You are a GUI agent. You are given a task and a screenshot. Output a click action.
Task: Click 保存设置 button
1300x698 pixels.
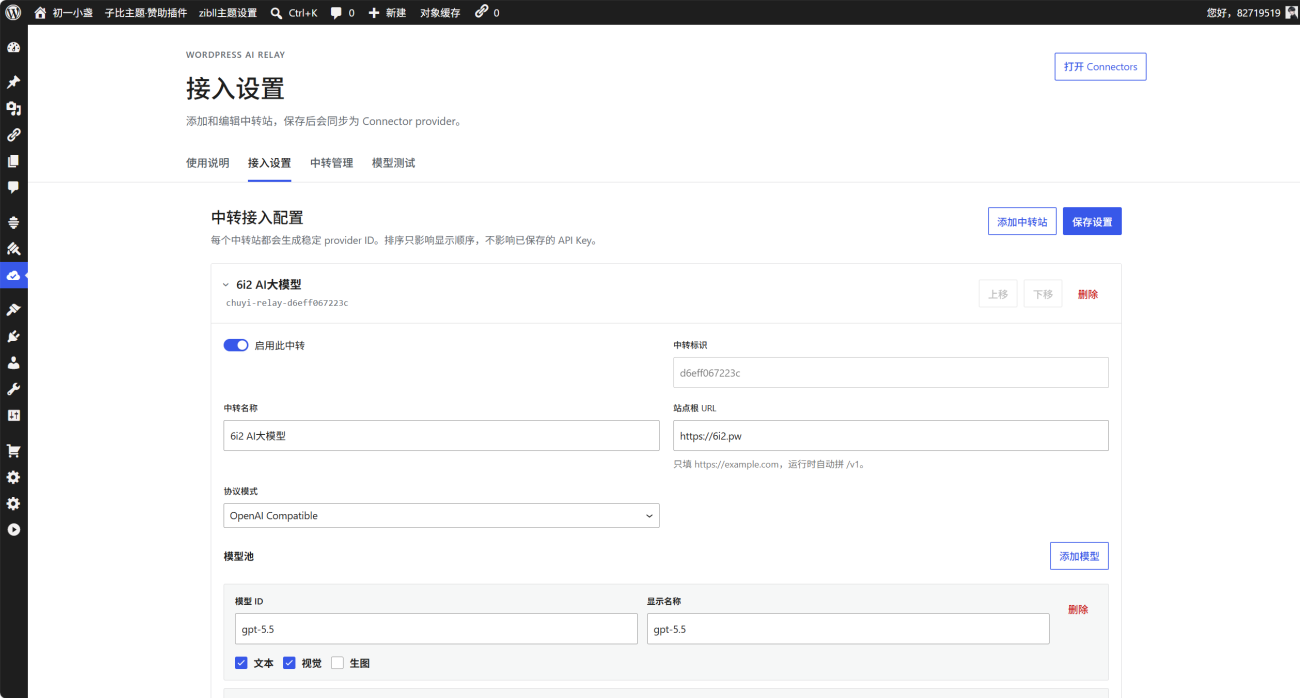(x=1092, y=221)
